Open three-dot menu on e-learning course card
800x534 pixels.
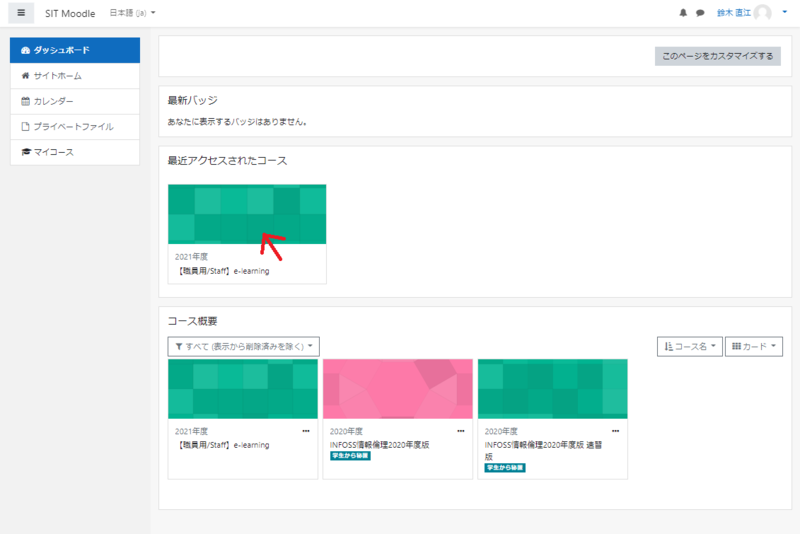tap(306, 431)
